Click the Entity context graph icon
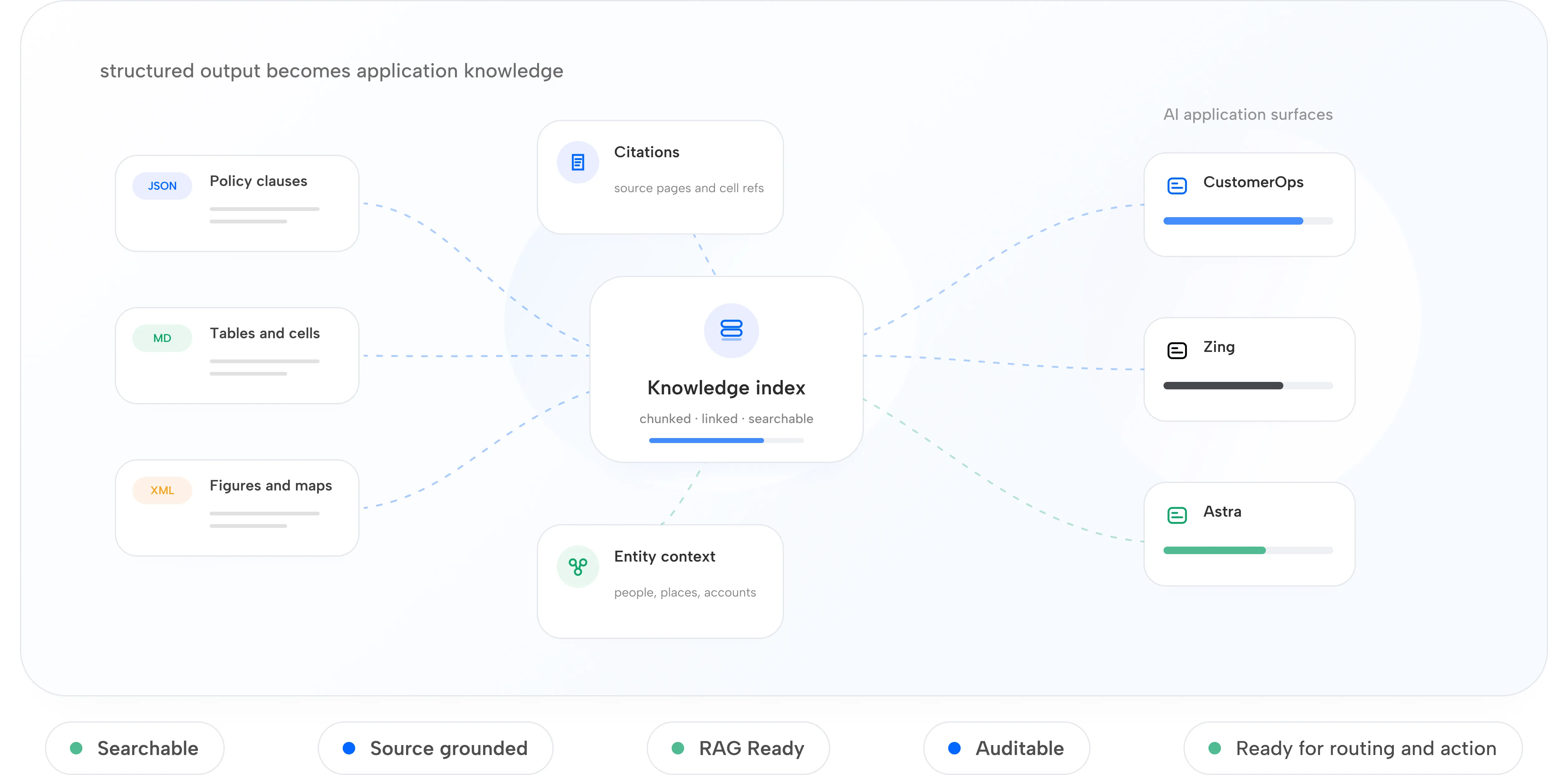 click(578, 566)
